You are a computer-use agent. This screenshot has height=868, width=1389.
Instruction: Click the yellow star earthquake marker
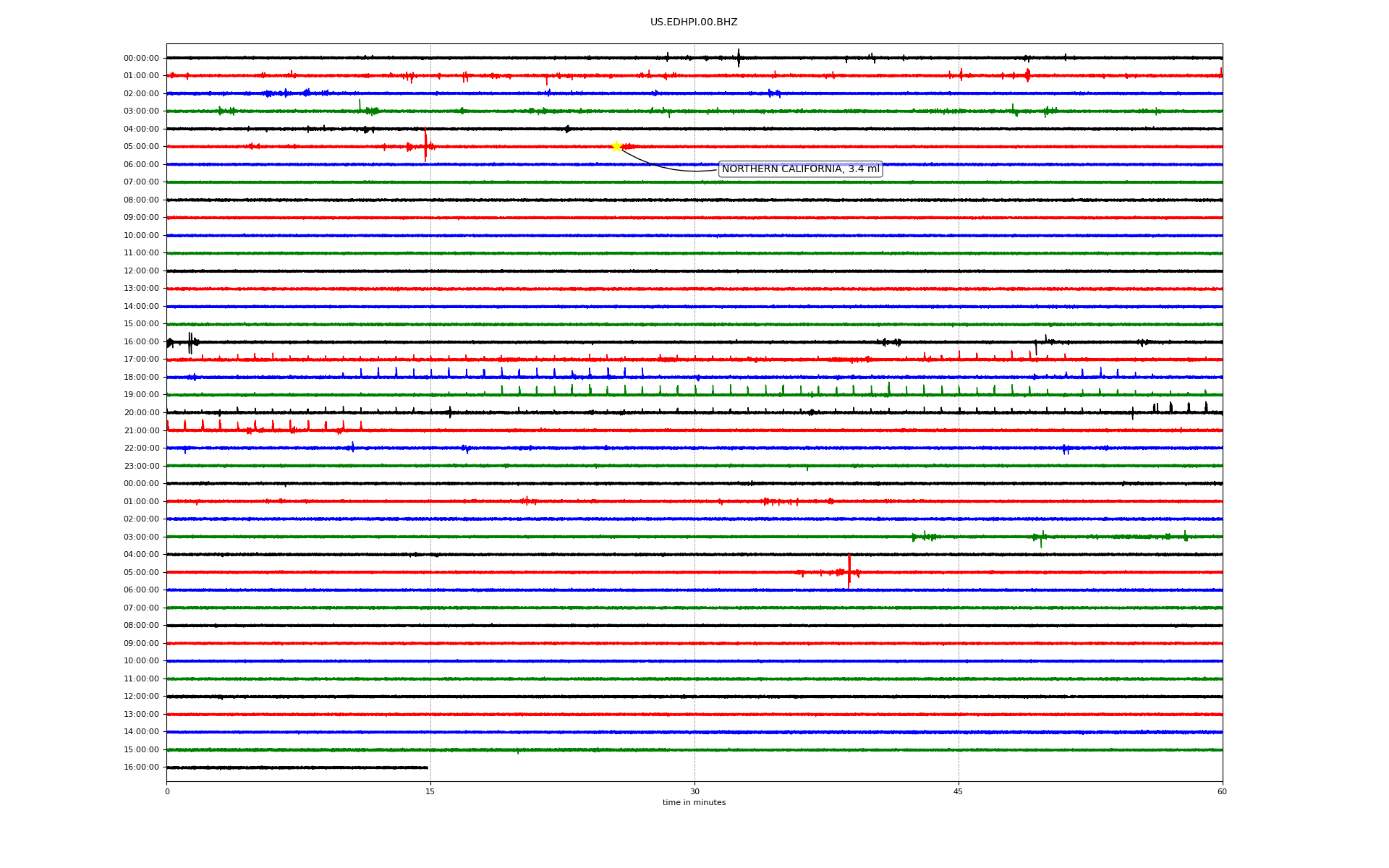click(x=616, y=146)
